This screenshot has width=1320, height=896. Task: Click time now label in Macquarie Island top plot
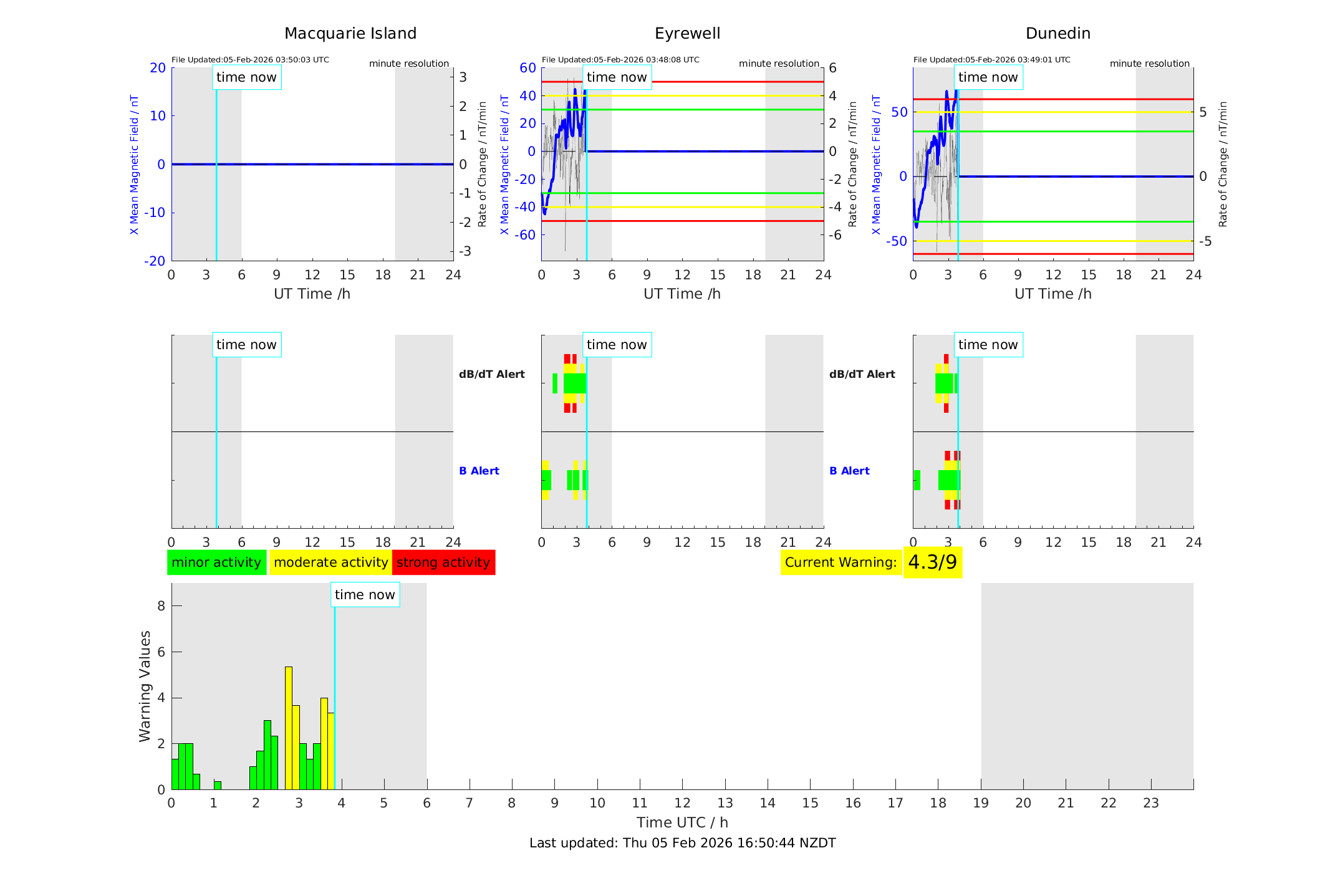[x=246, y=77]
